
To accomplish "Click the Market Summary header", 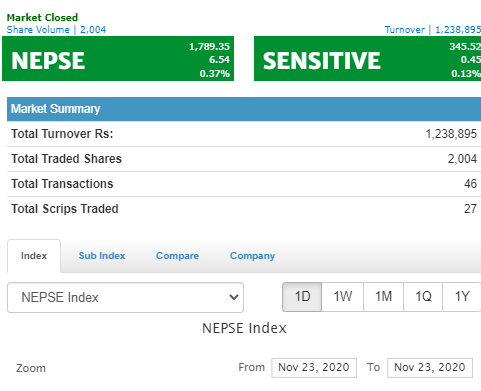I will [x=244, y=109].
